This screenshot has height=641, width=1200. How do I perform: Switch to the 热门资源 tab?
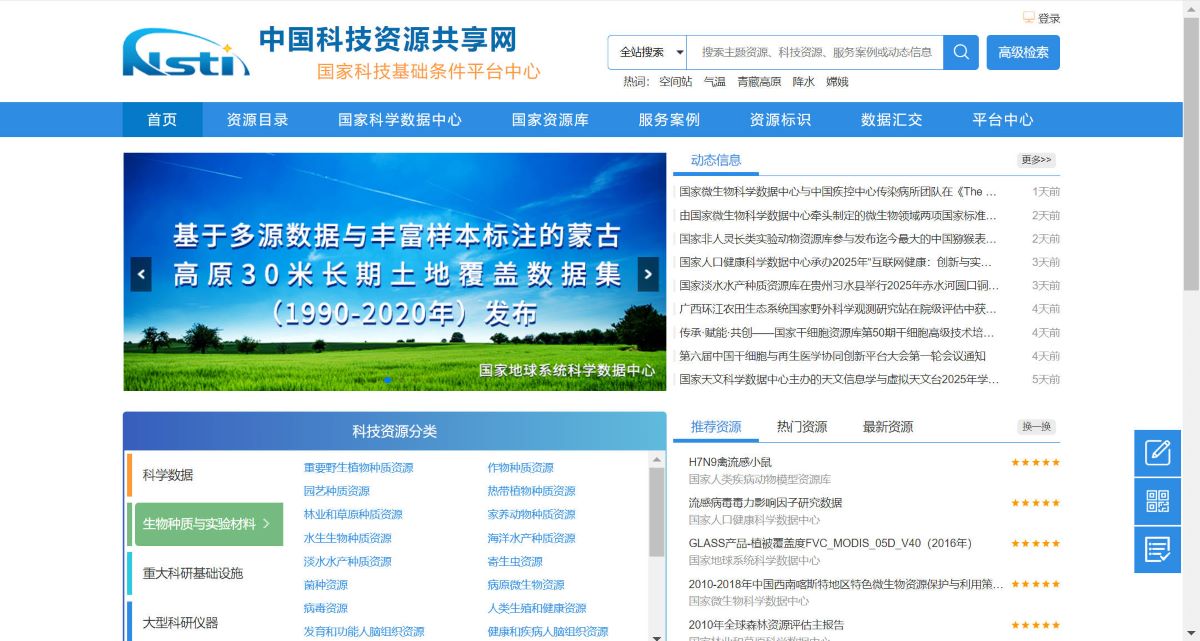802,427
